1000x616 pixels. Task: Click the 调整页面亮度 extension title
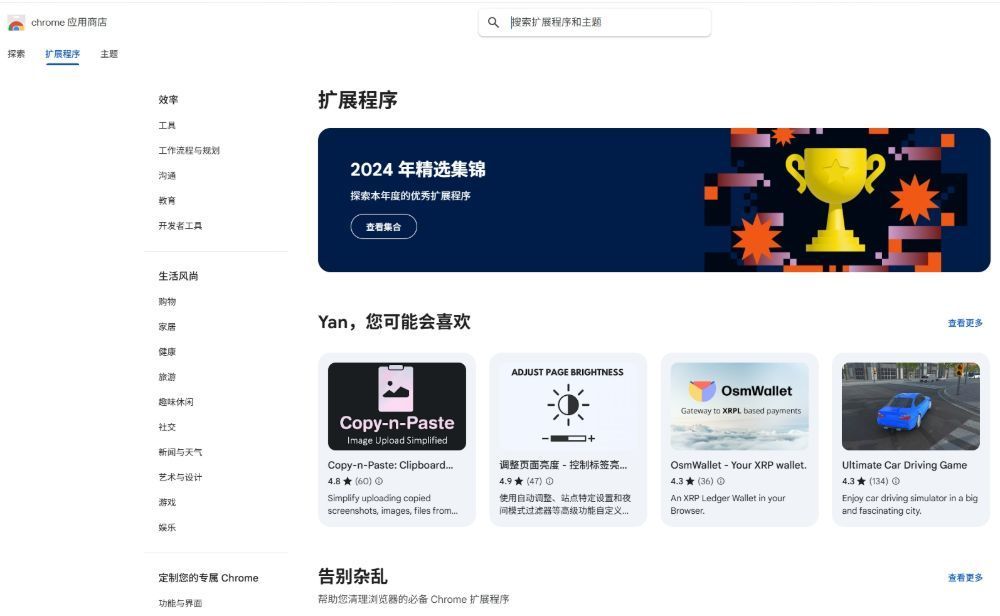pos(563,466)
